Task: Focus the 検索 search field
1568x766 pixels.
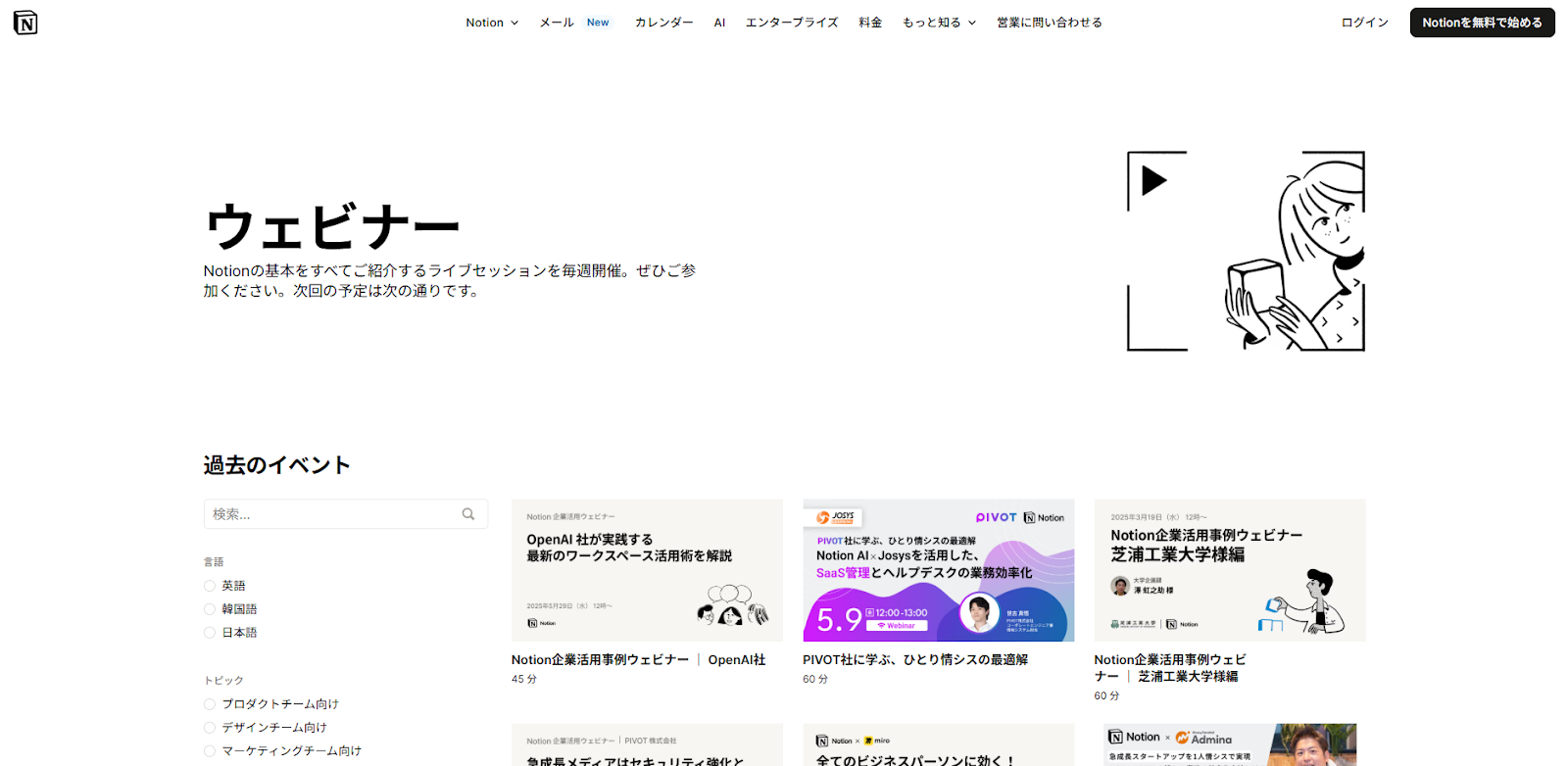Action: click(x=345, y=514)
